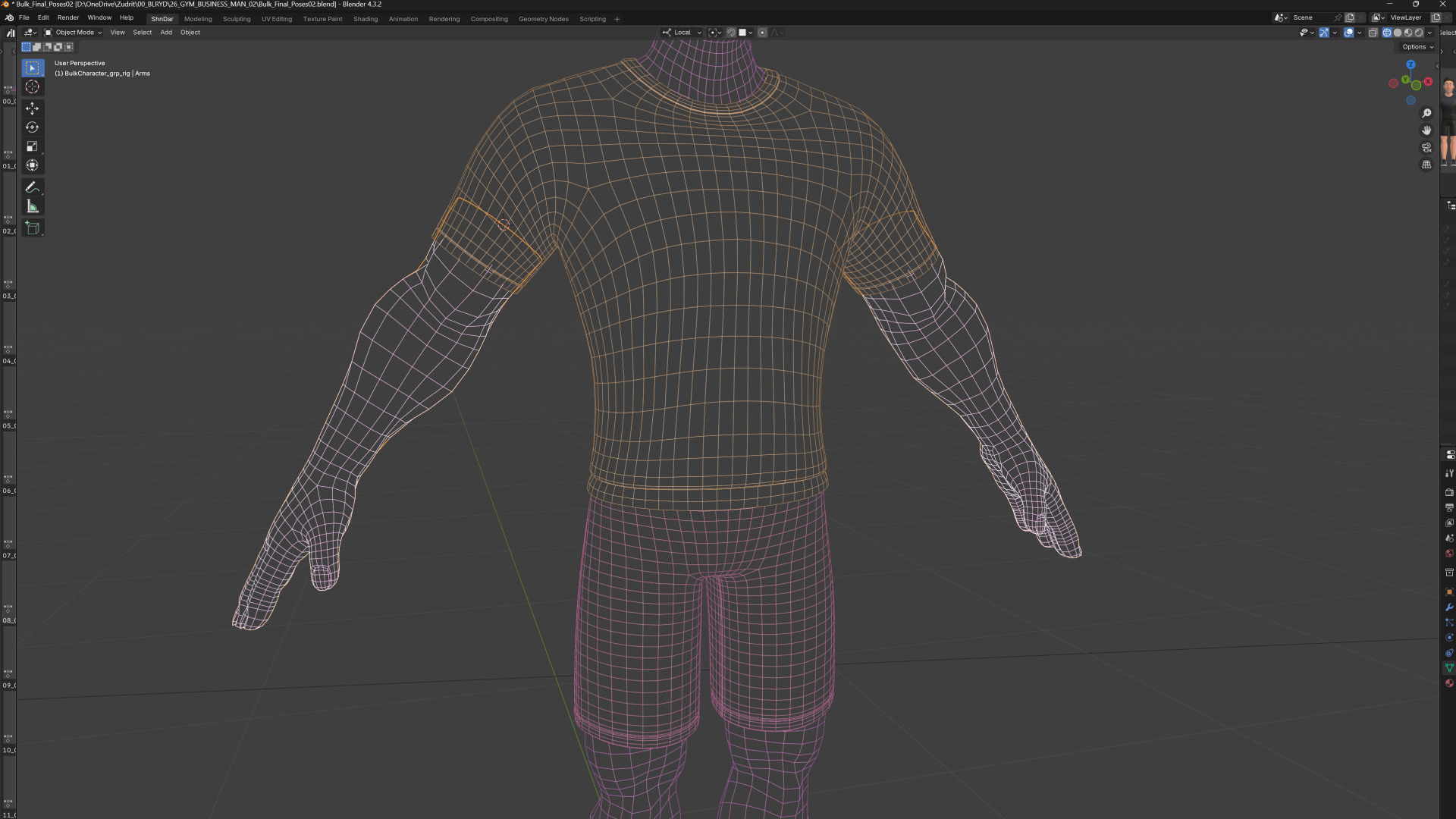The image size is (1456, 819).
Task: Open the Render properties tab icon
Action: 1449,492
